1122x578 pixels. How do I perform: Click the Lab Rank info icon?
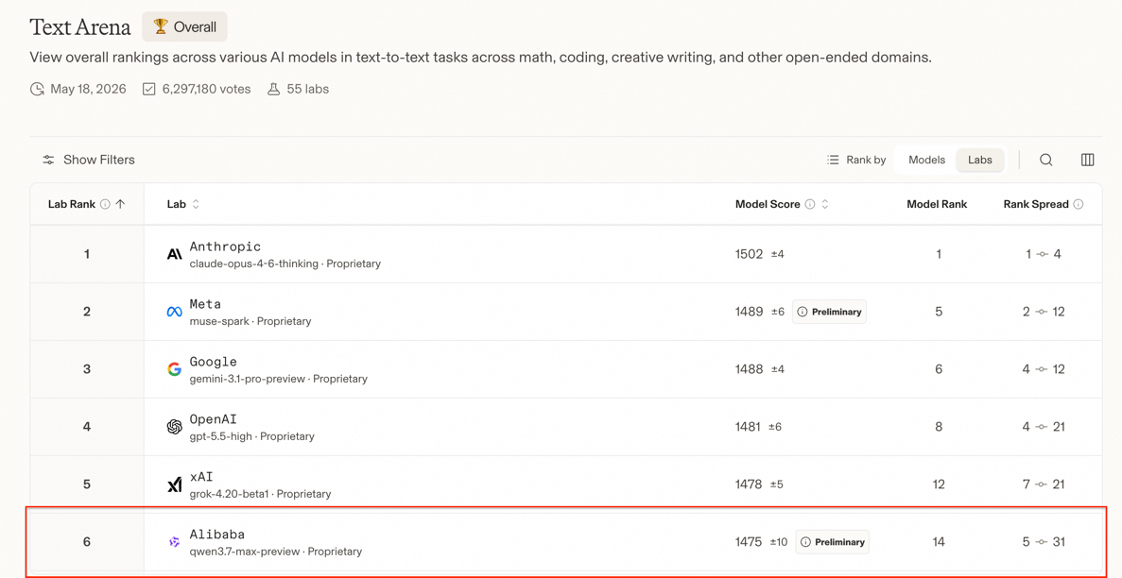point(105,204)
